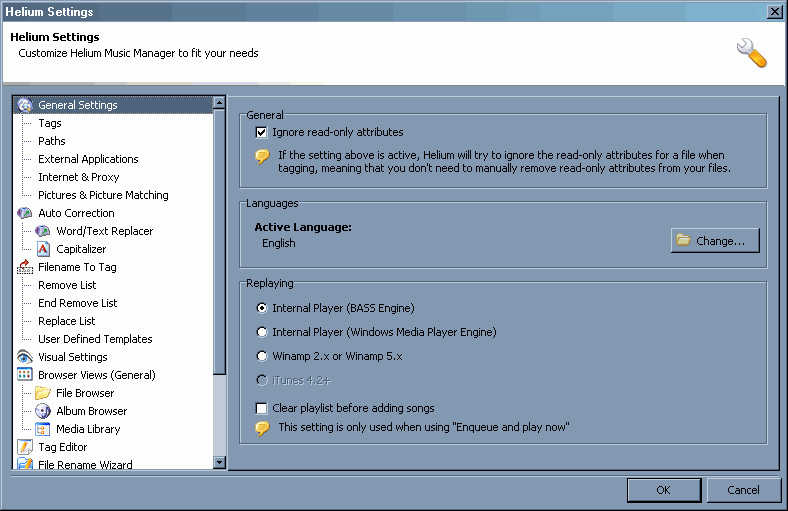
Task: Go to Internet & Proxy settings
Action: 78,177
